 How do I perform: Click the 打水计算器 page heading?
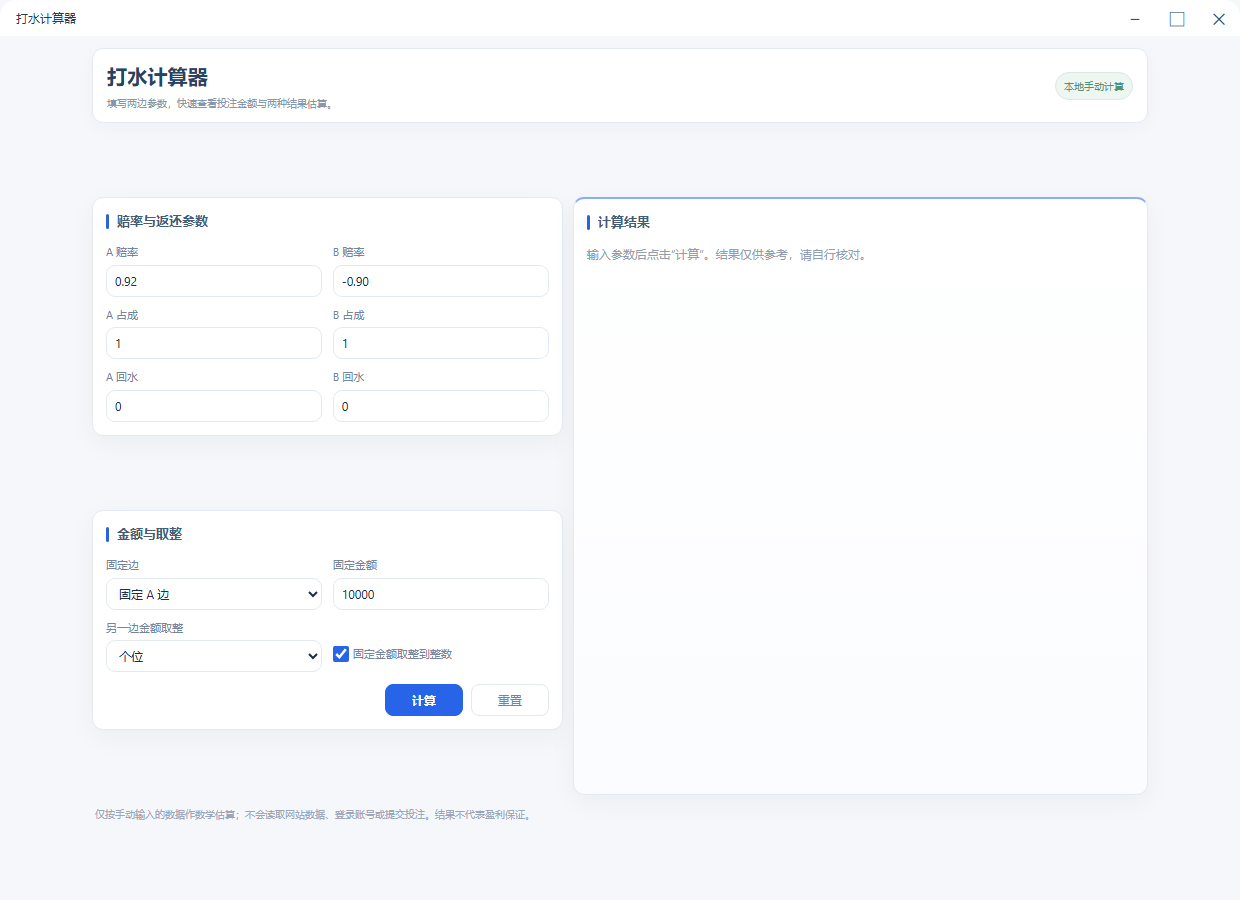[158, 77]
